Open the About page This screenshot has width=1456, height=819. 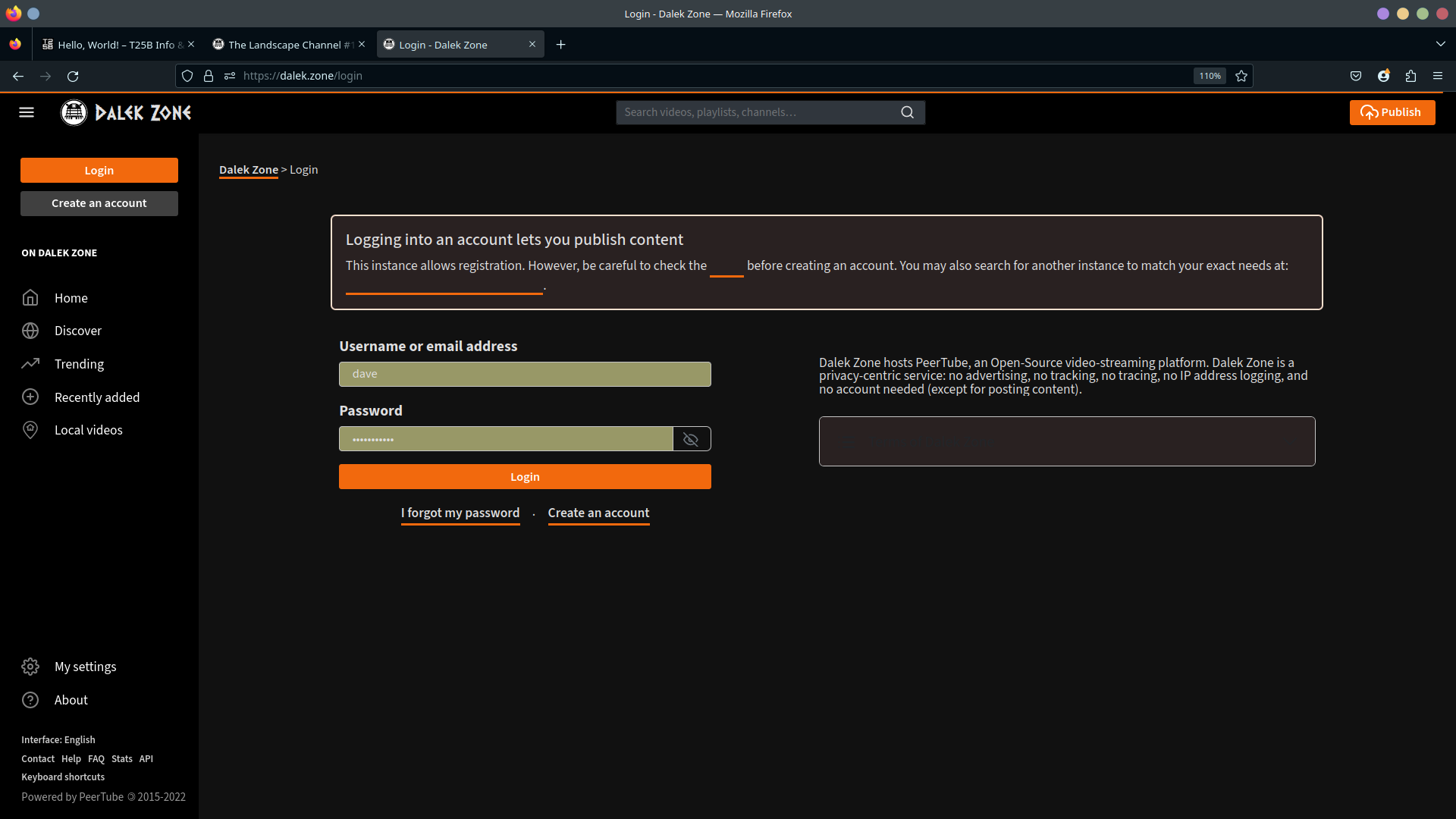coord(71,700)
